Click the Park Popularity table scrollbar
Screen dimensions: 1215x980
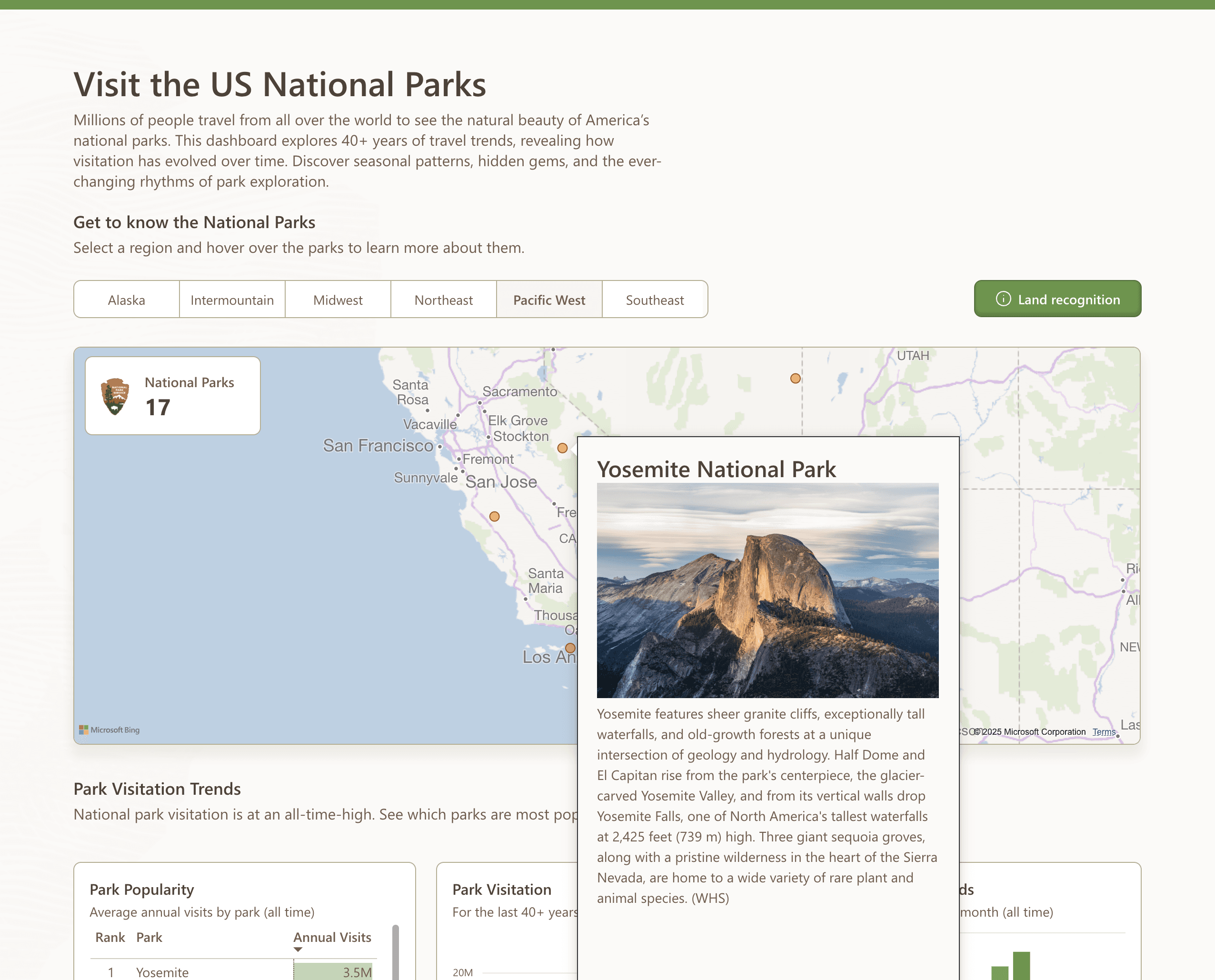395,954
